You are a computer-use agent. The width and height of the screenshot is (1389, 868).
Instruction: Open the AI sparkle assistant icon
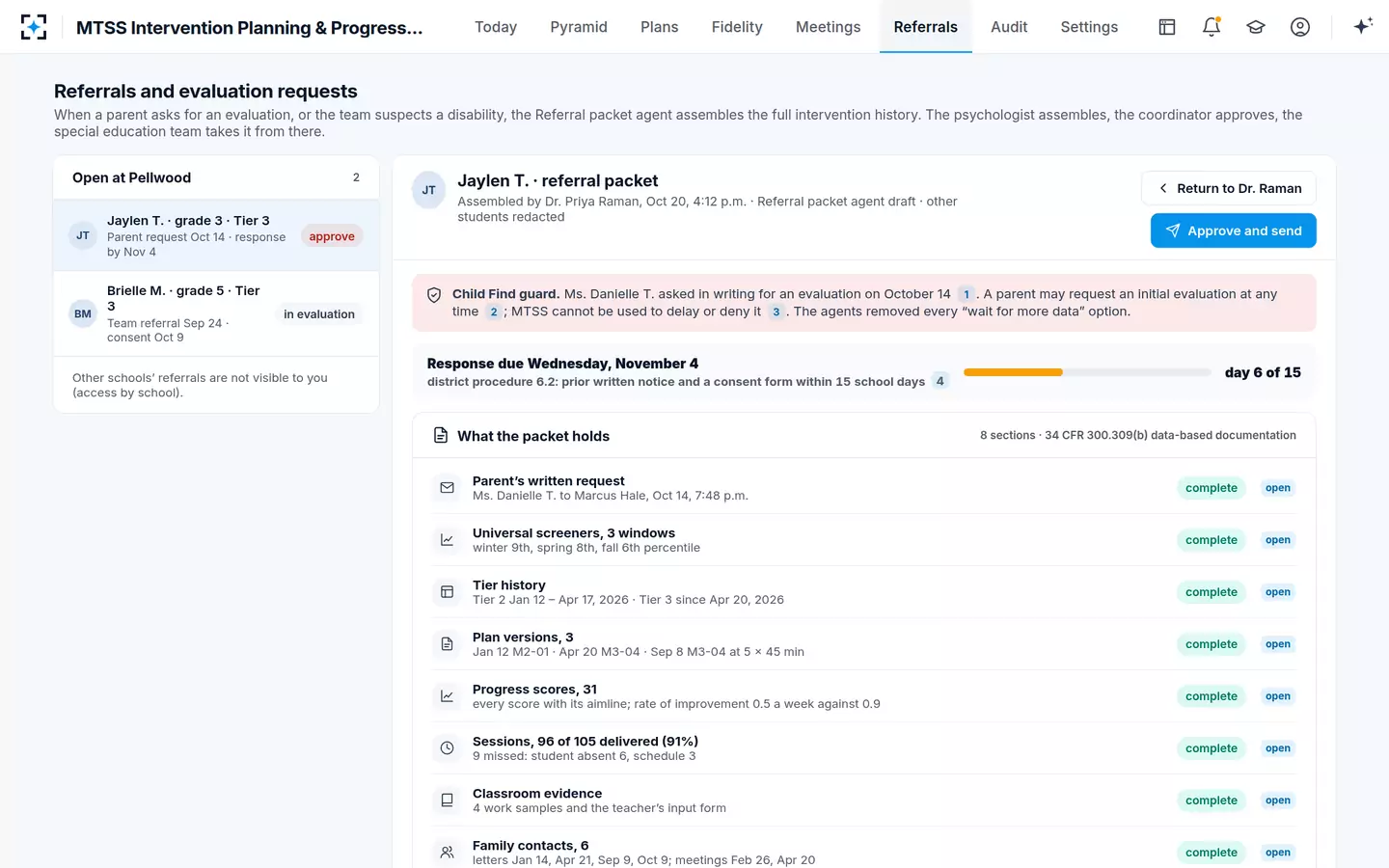pyautogui.click(x=1362, y=27)
